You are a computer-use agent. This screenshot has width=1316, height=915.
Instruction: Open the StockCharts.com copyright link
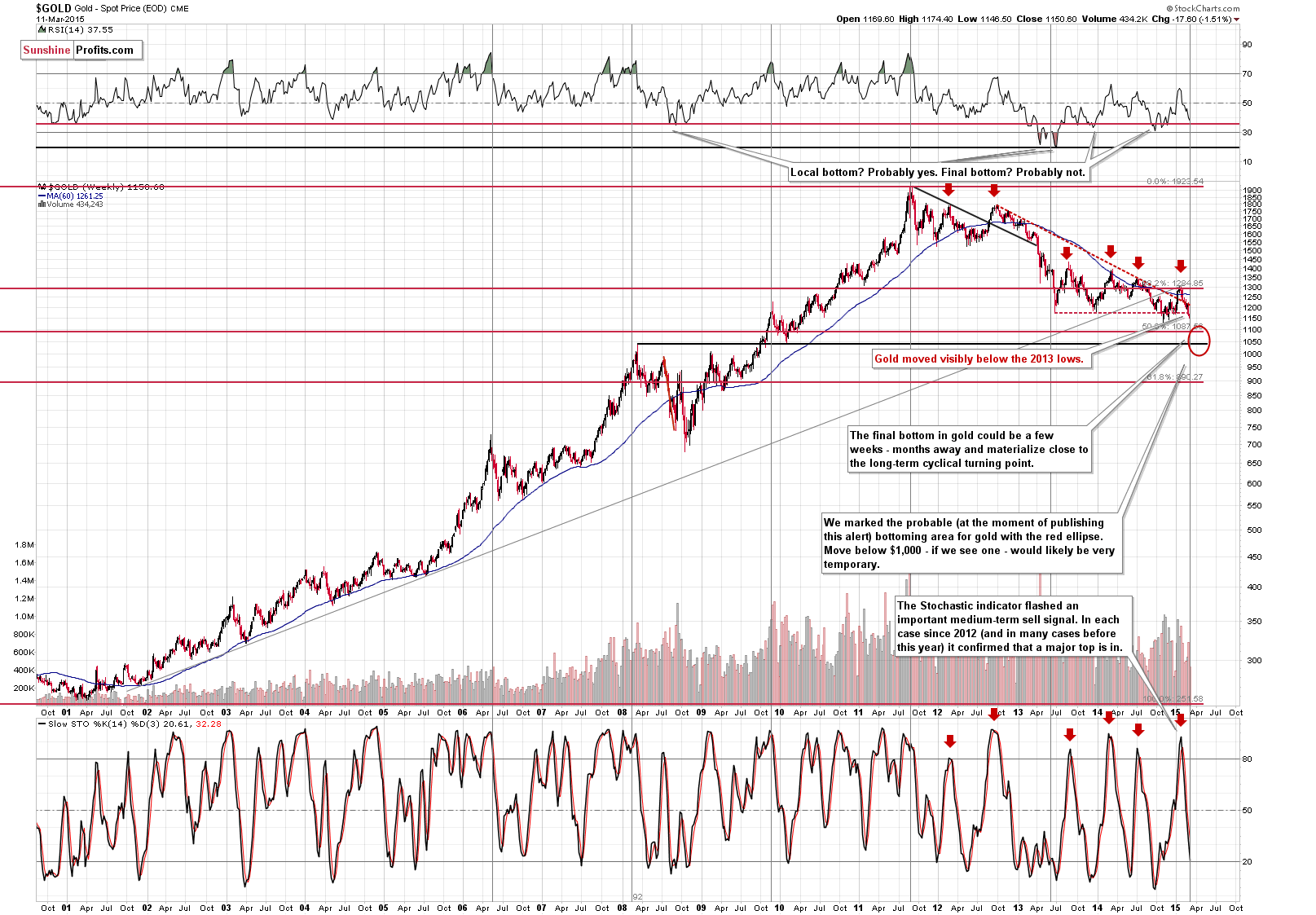1202,8
